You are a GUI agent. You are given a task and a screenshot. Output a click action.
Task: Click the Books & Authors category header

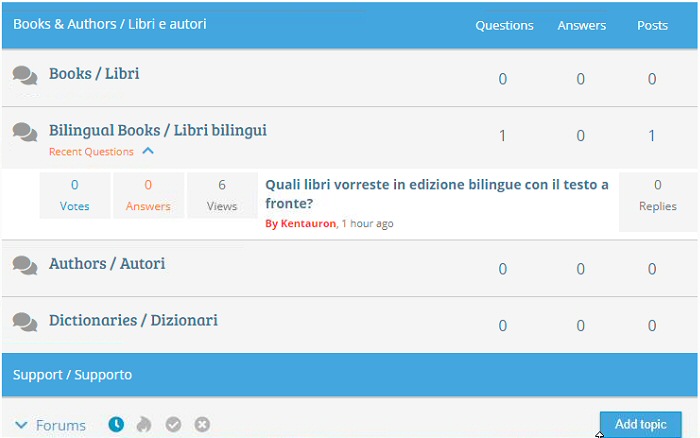coord(110,23)
